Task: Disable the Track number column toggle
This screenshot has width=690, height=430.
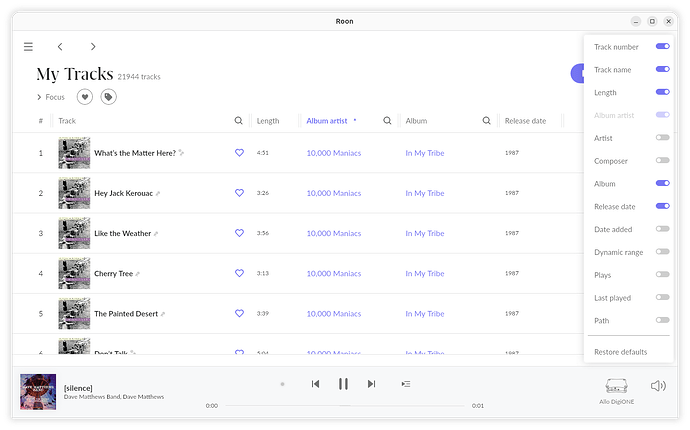Action: pyautogui.click(x=662, y=47)
